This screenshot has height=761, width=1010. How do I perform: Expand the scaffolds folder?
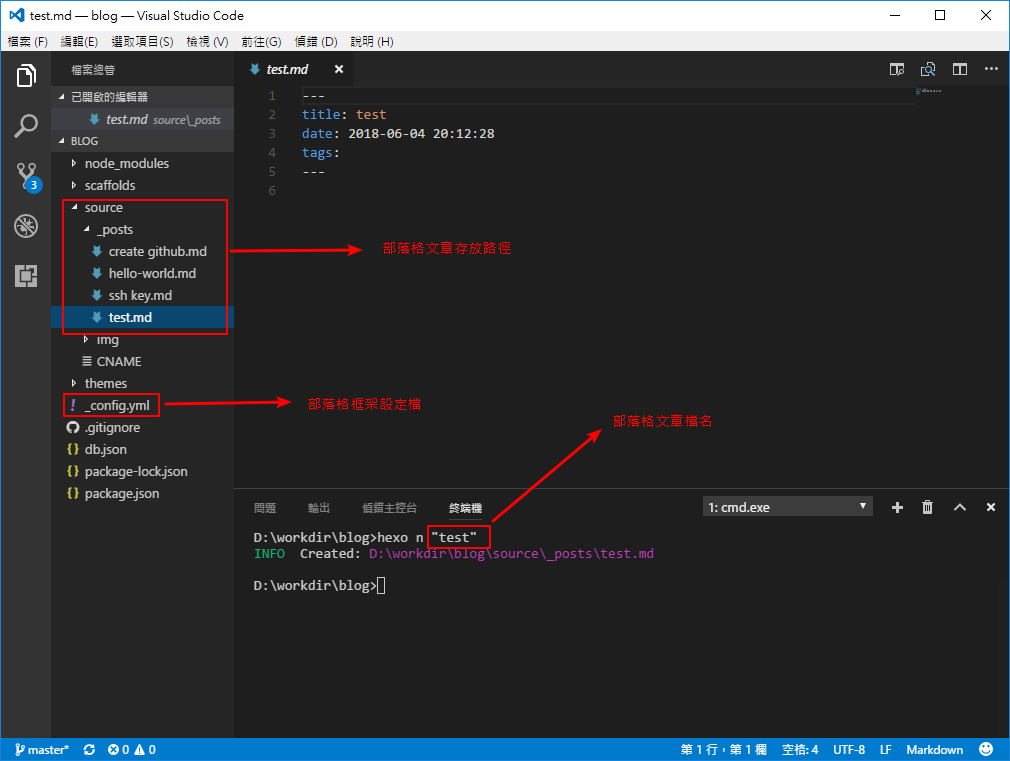click(x=74, y=185)
